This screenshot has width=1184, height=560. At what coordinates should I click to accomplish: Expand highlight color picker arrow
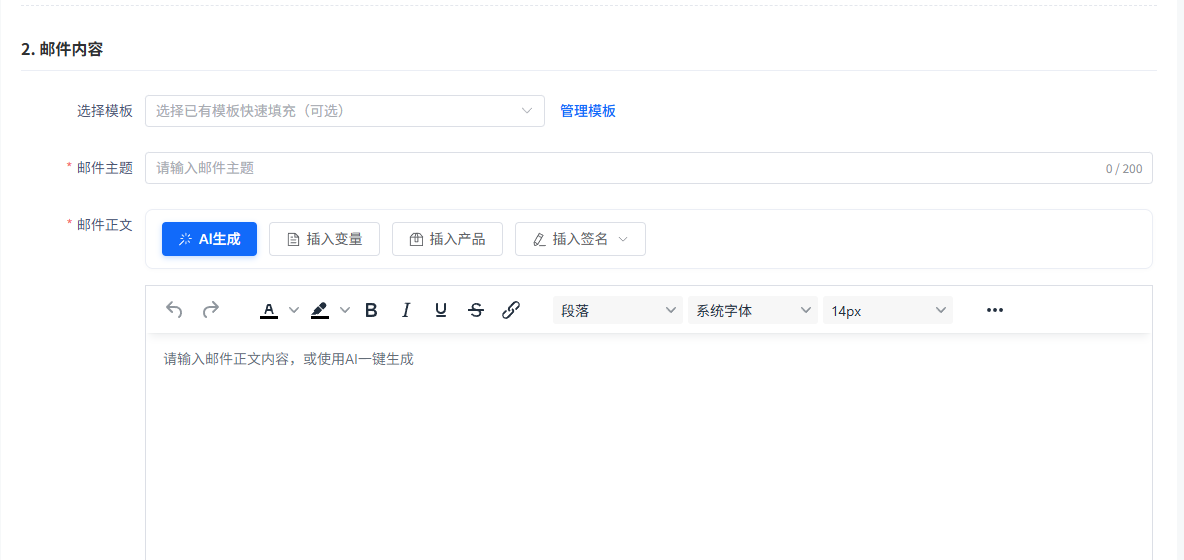tap(345, 310)
